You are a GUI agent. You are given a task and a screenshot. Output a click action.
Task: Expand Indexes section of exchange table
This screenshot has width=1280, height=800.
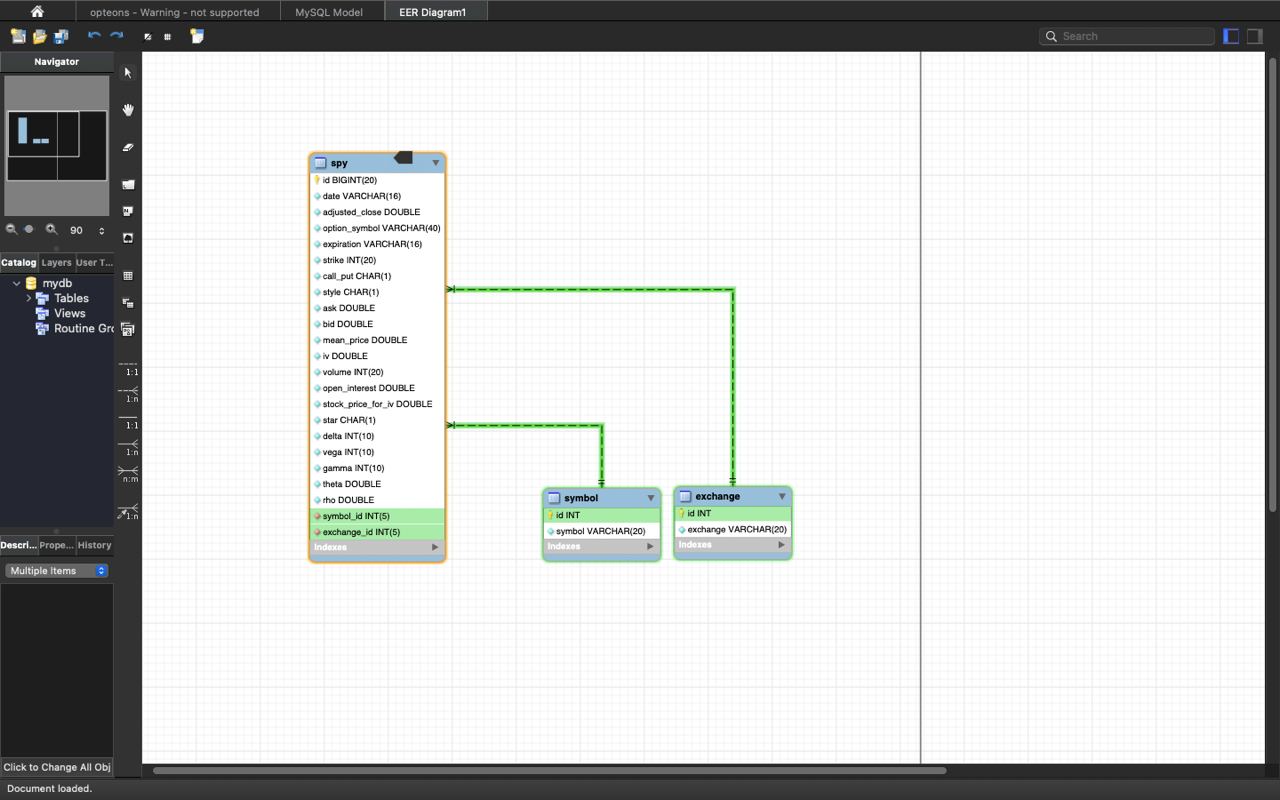(x=782, y=545)
